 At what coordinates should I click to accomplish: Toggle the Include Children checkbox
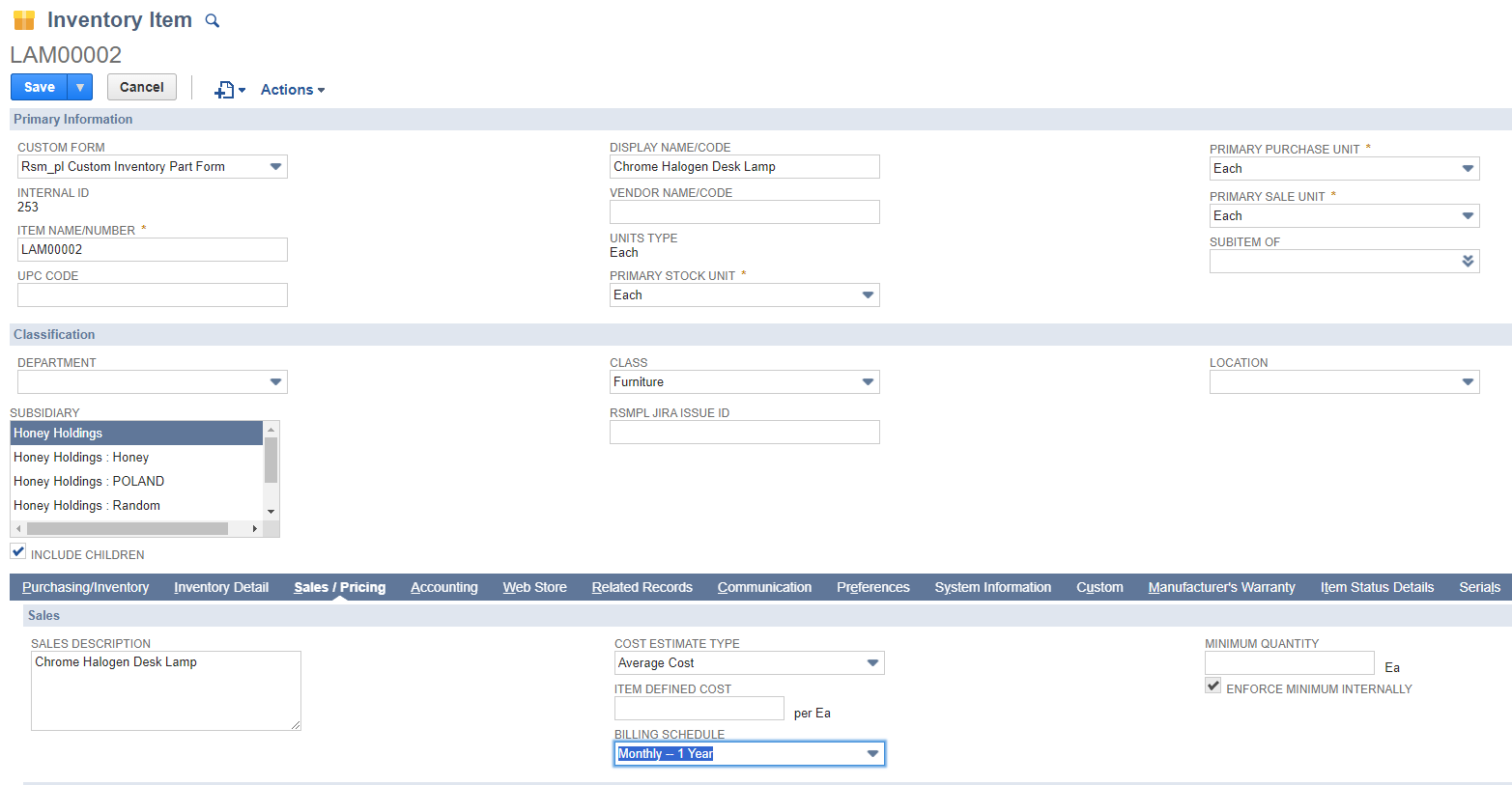pos(18,551)
